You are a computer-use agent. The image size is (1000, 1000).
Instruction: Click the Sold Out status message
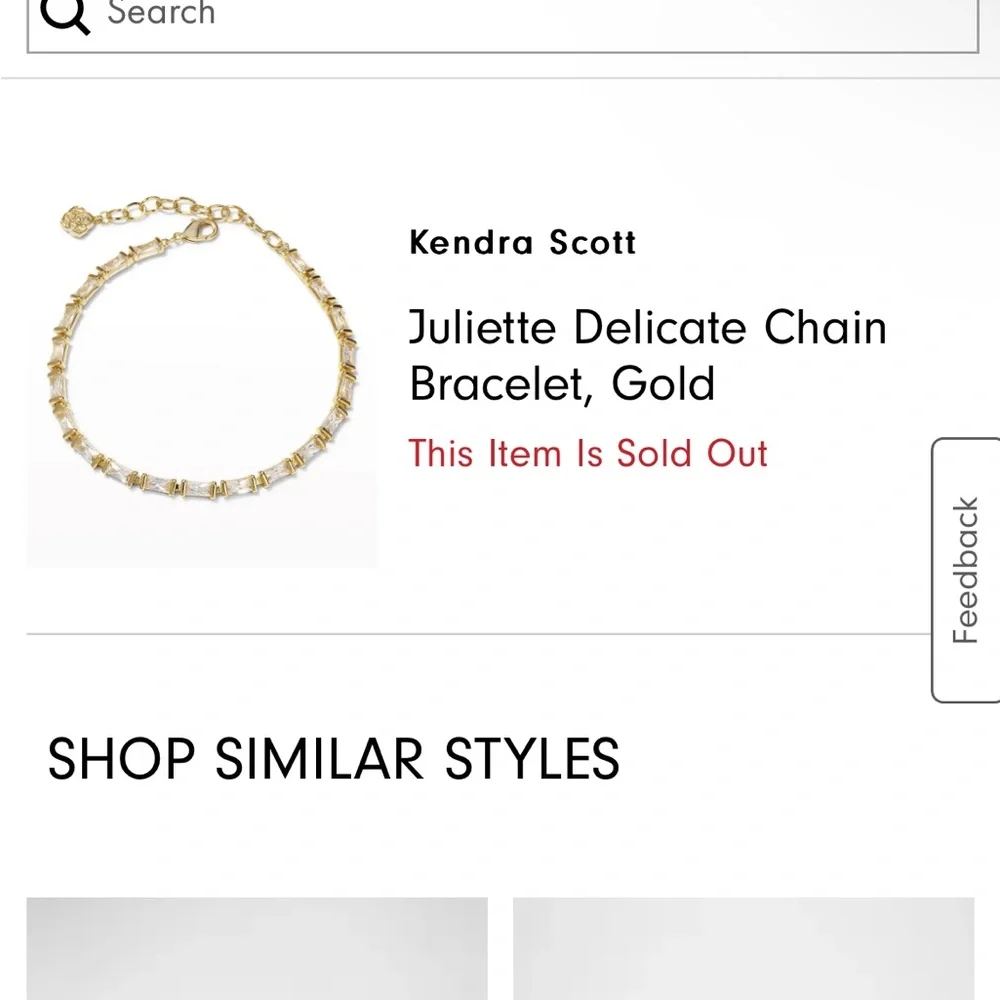(x=587, y=453)
